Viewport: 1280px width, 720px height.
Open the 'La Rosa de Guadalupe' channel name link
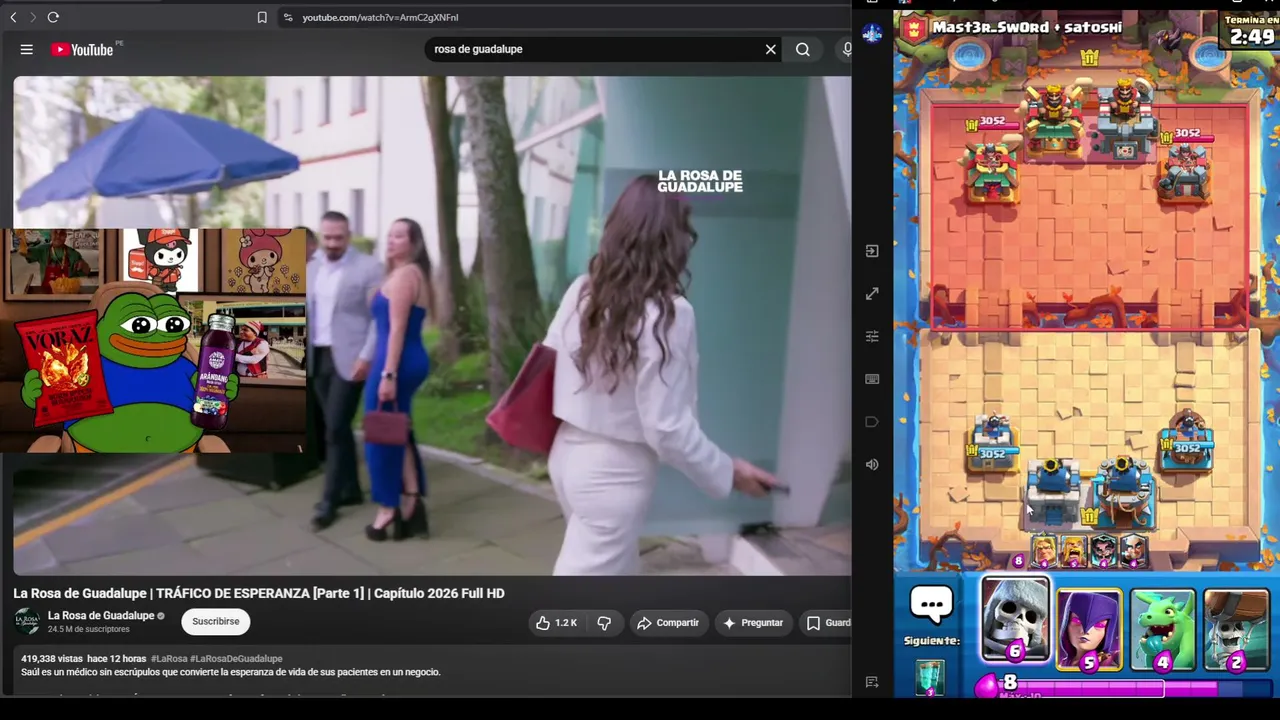(101, 615)
